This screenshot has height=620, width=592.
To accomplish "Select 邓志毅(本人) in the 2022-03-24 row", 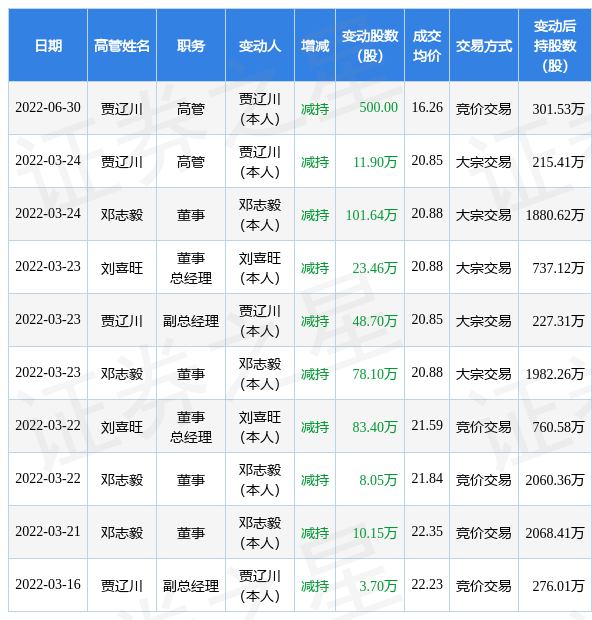I will click(260, 215).
